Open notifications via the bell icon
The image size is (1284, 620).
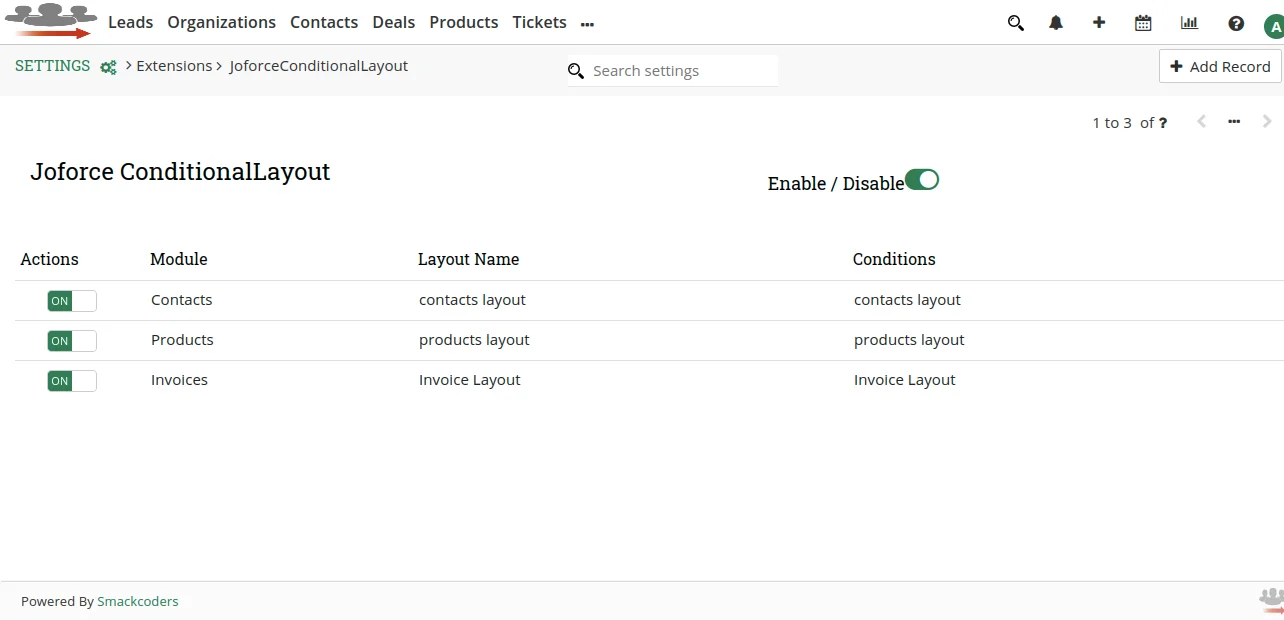pos(1055,22)
